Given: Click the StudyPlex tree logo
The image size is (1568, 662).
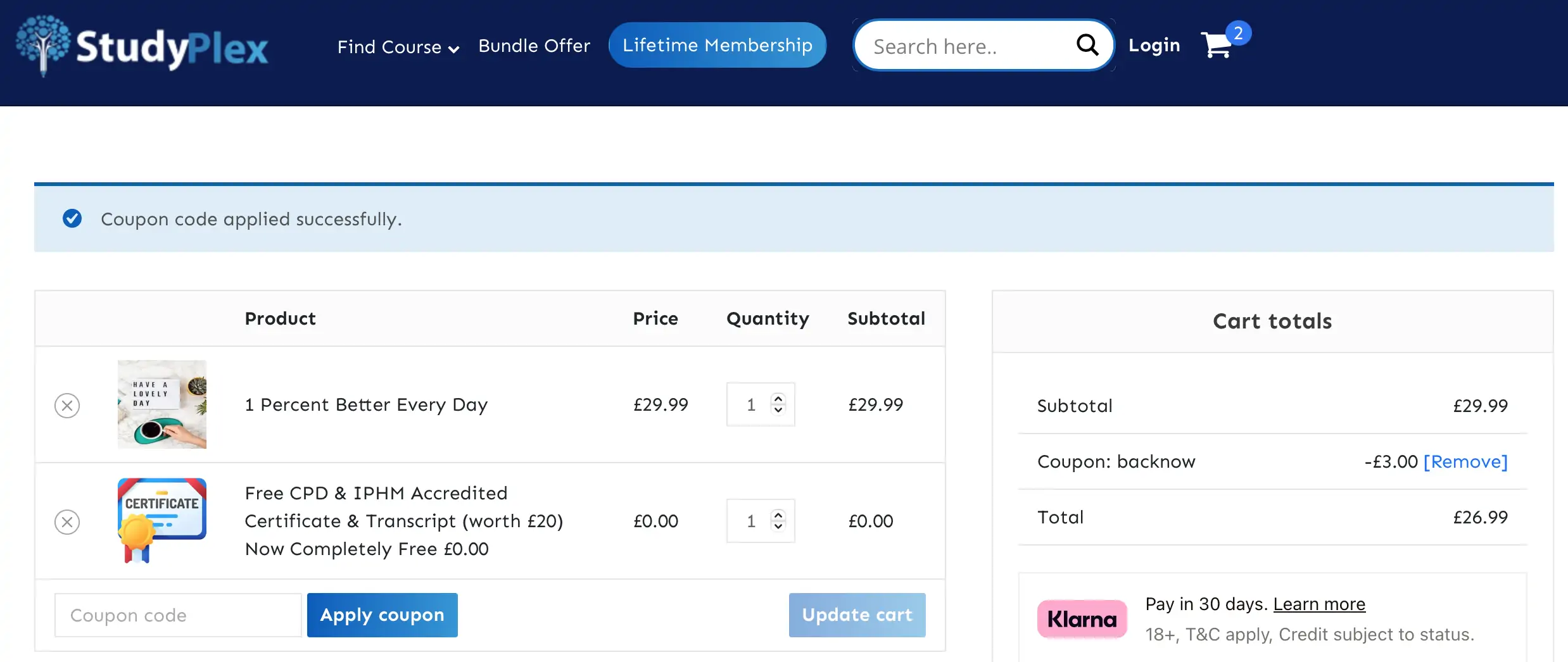Looking at the screenshot, I should click(x=43, y=45).
